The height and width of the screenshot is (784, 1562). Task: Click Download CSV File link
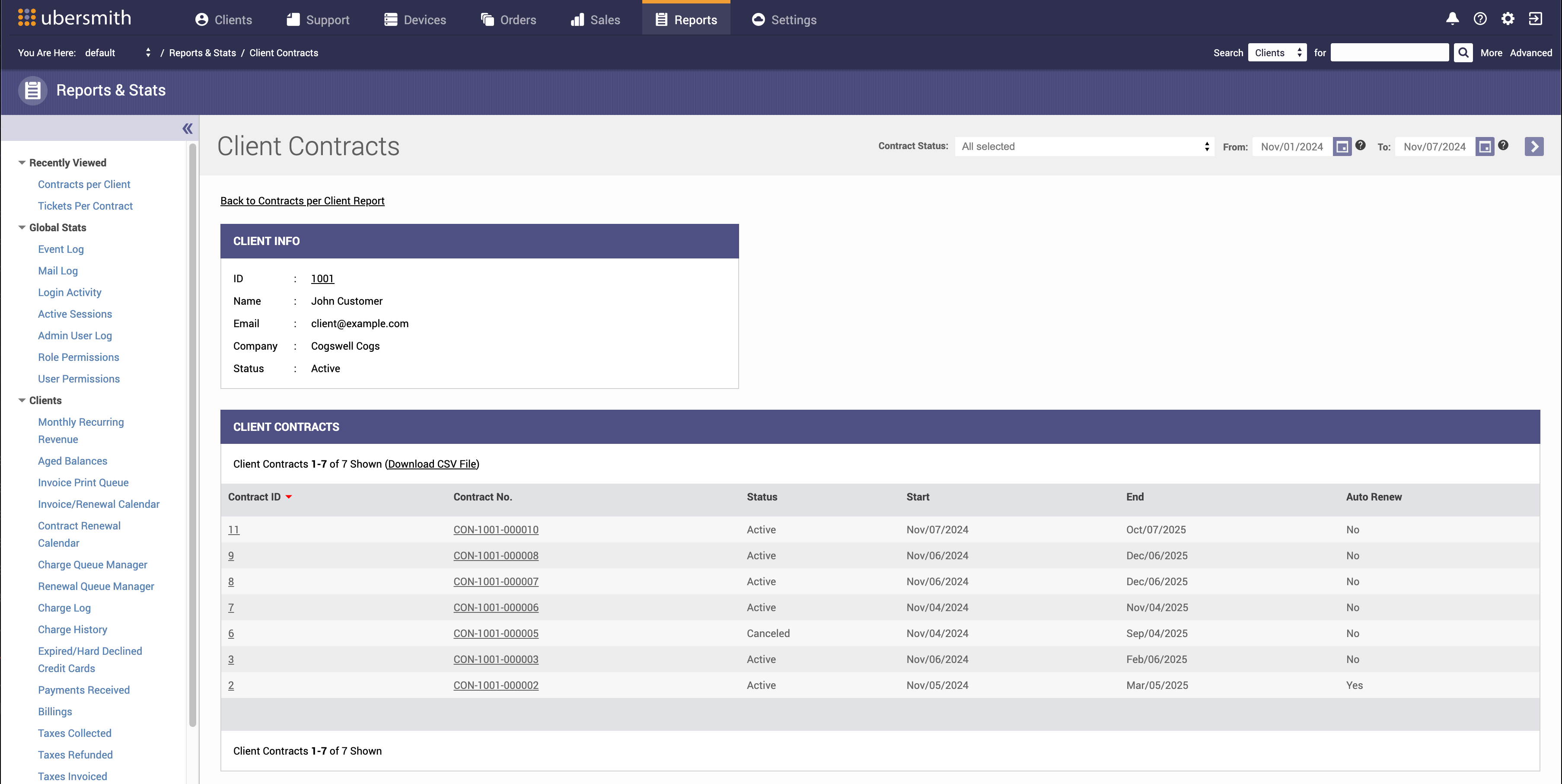pos(432,464)
